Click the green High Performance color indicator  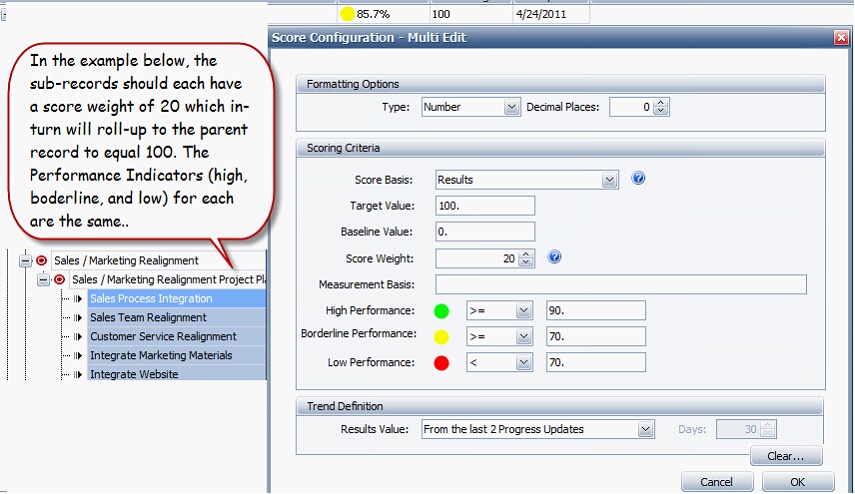tap(441, 311)
